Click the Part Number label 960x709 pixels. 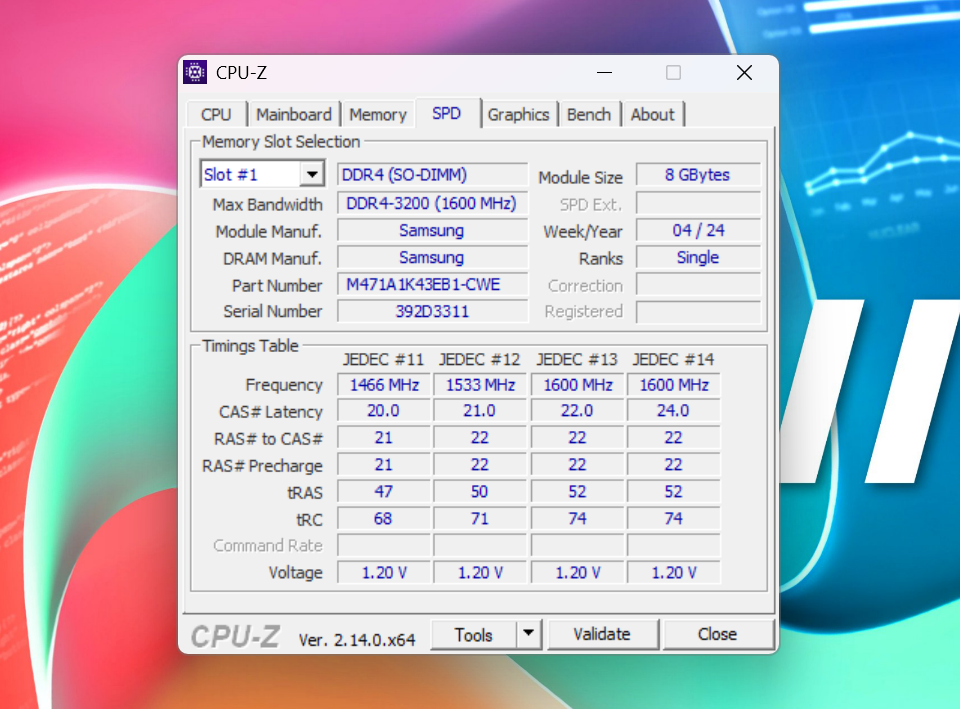pyautogui.click(x=277, y=285)
